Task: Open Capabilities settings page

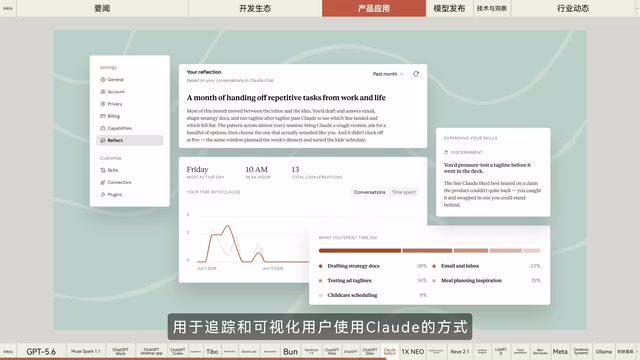Action: 130,128
